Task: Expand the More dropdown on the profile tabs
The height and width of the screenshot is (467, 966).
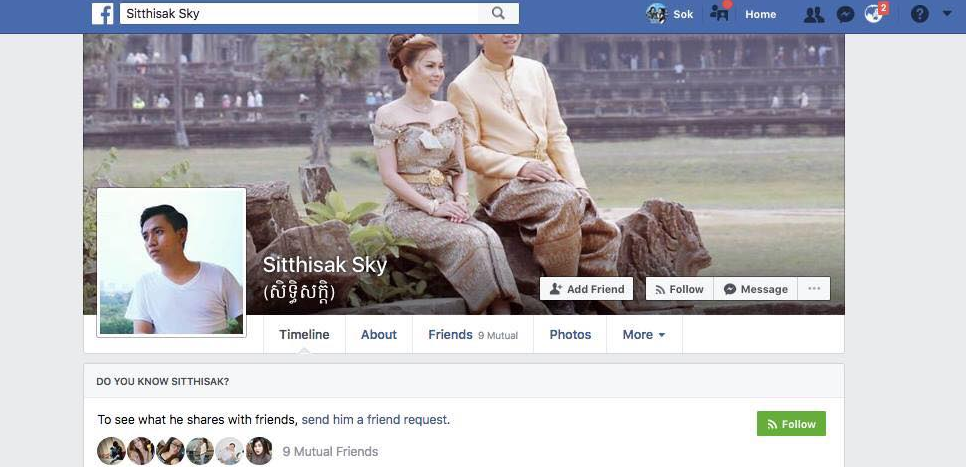Action: coord(644,335)
